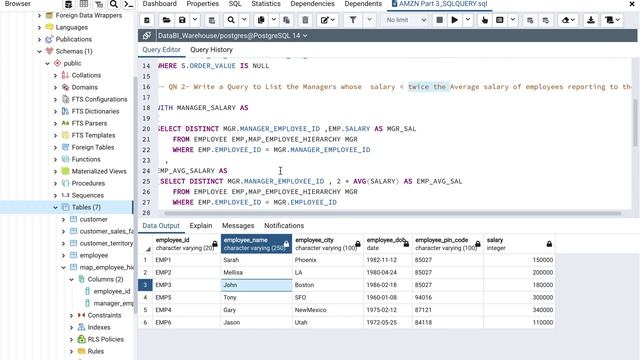Select row 5 number cell for EMP4

pos(145,310)
